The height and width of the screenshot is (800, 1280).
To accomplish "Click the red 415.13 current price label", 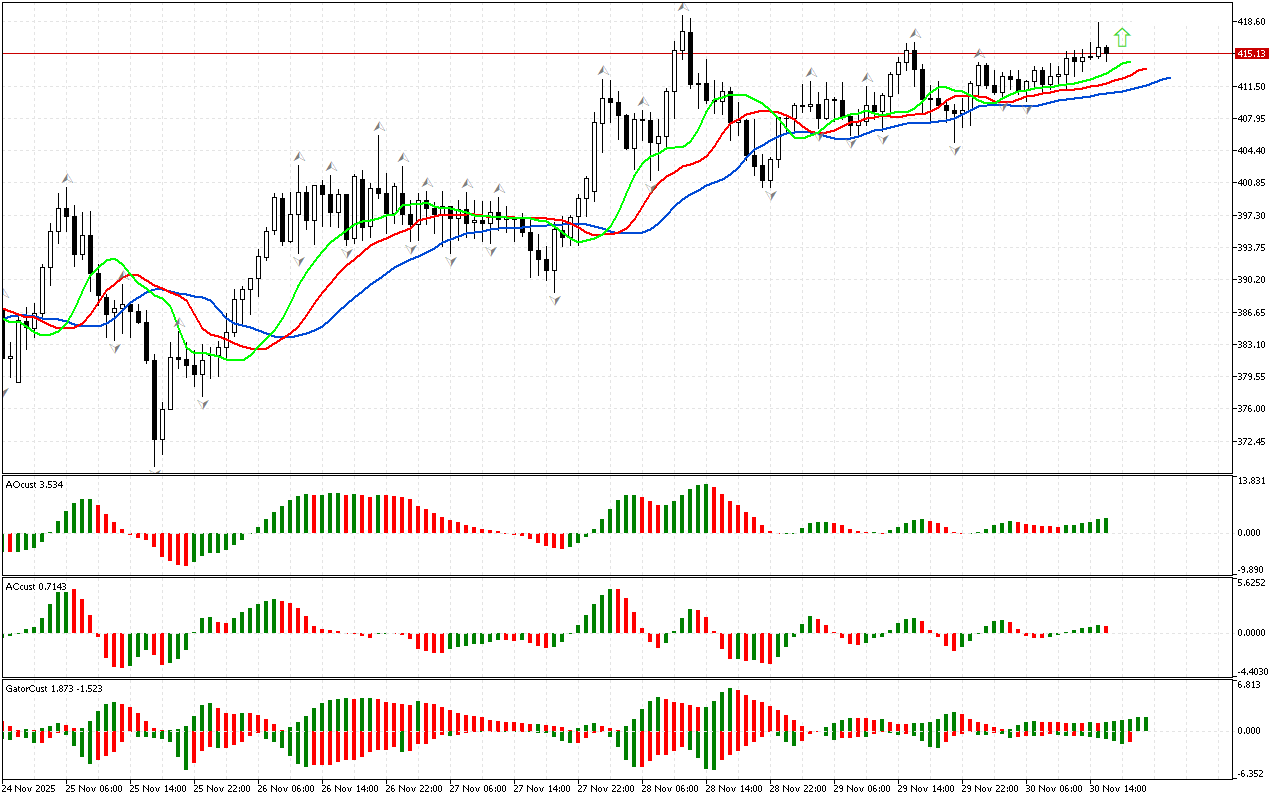I will coord(1249,53).
